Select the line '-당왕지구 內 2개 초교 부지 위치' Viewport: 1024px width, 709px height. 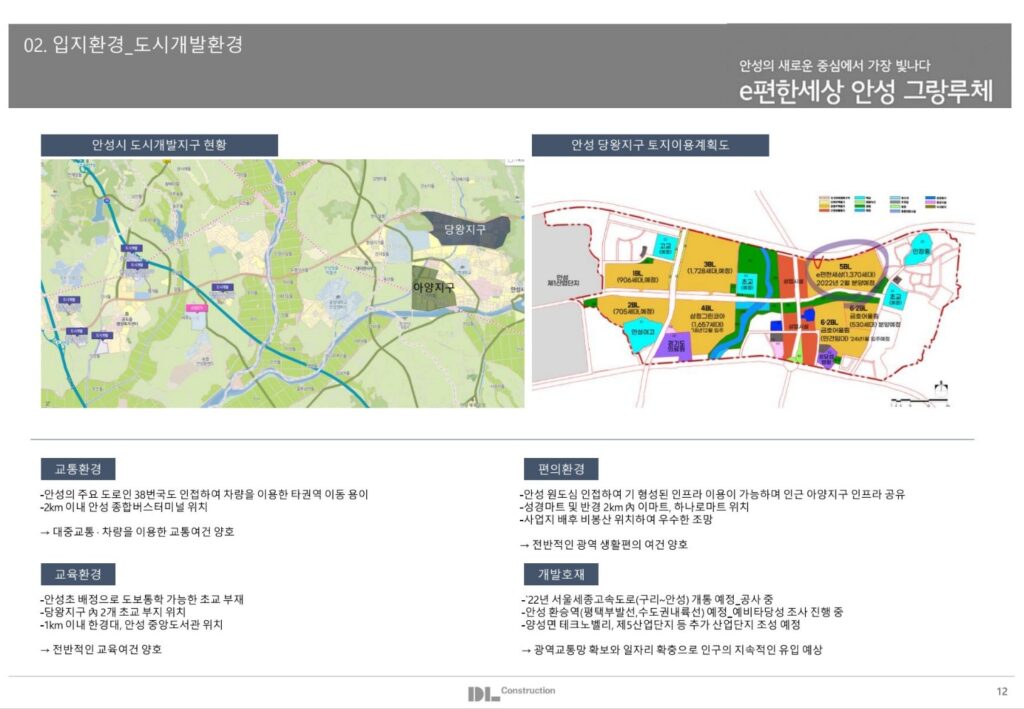pos(112,612)
